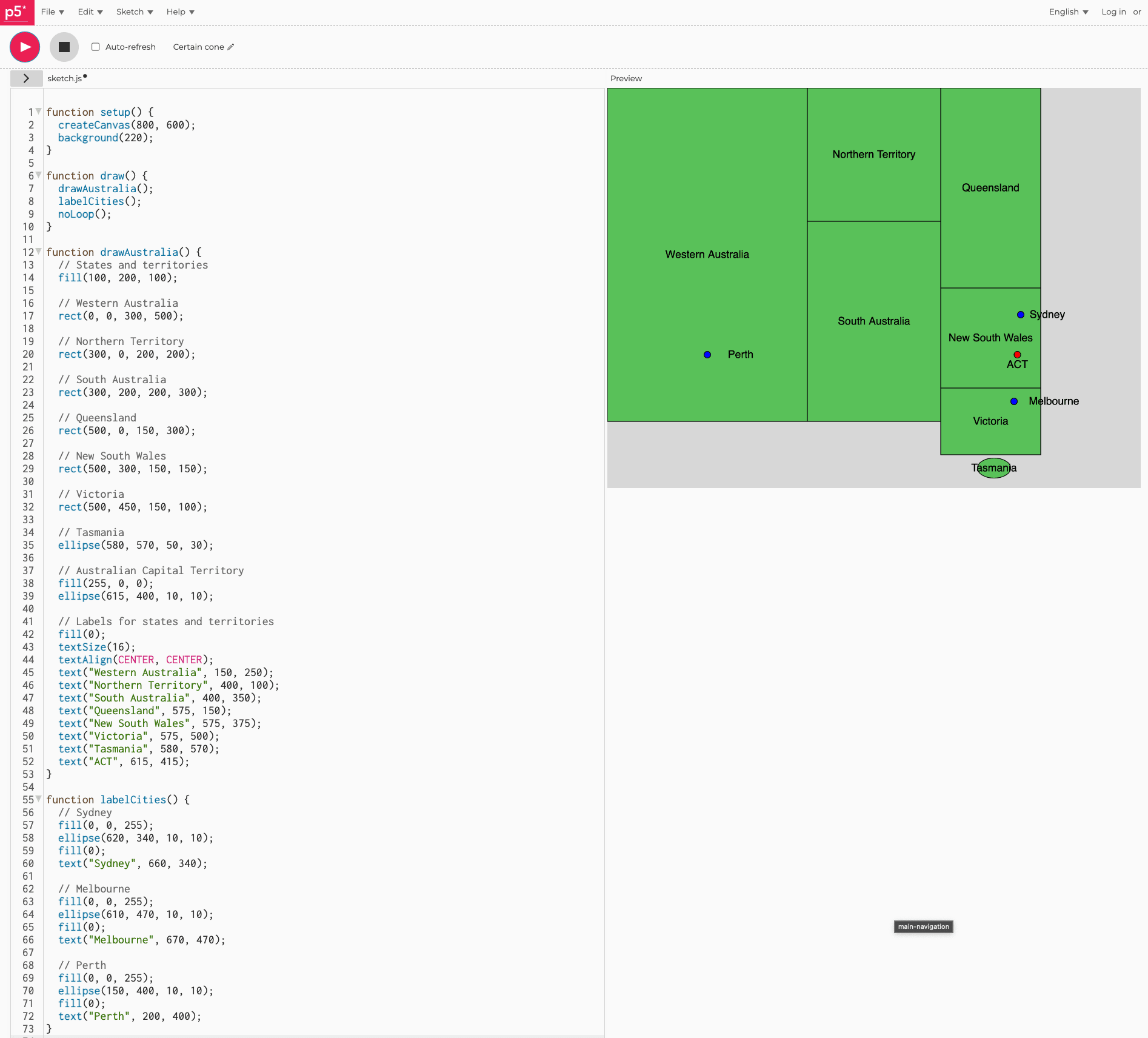
Task: Open the Edit menu
Action: click(90, 12)
